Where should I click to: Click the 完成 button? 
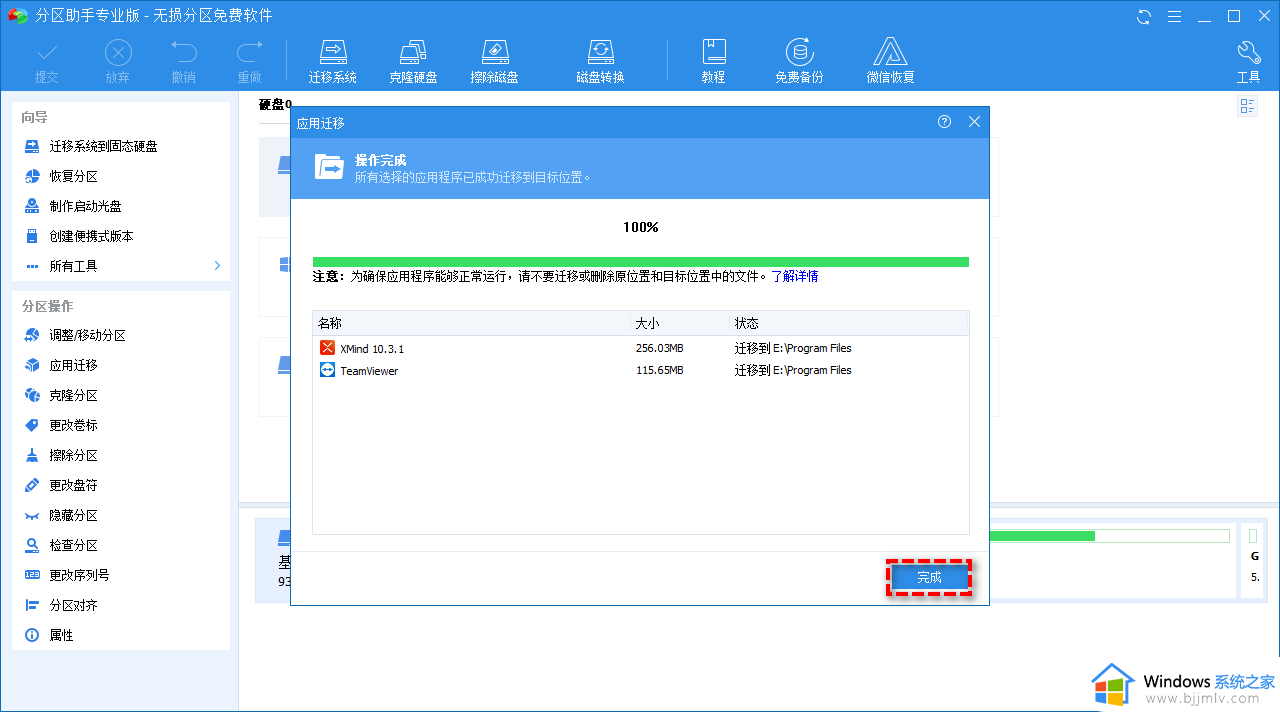929,578
